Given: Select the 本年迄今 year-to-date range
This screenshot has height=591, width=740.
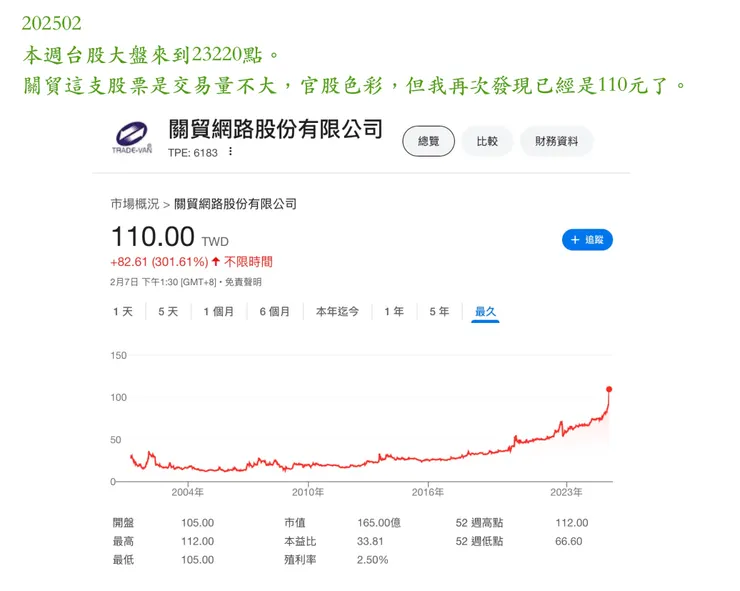Looking at the screenshot, I should click(337, 312).
